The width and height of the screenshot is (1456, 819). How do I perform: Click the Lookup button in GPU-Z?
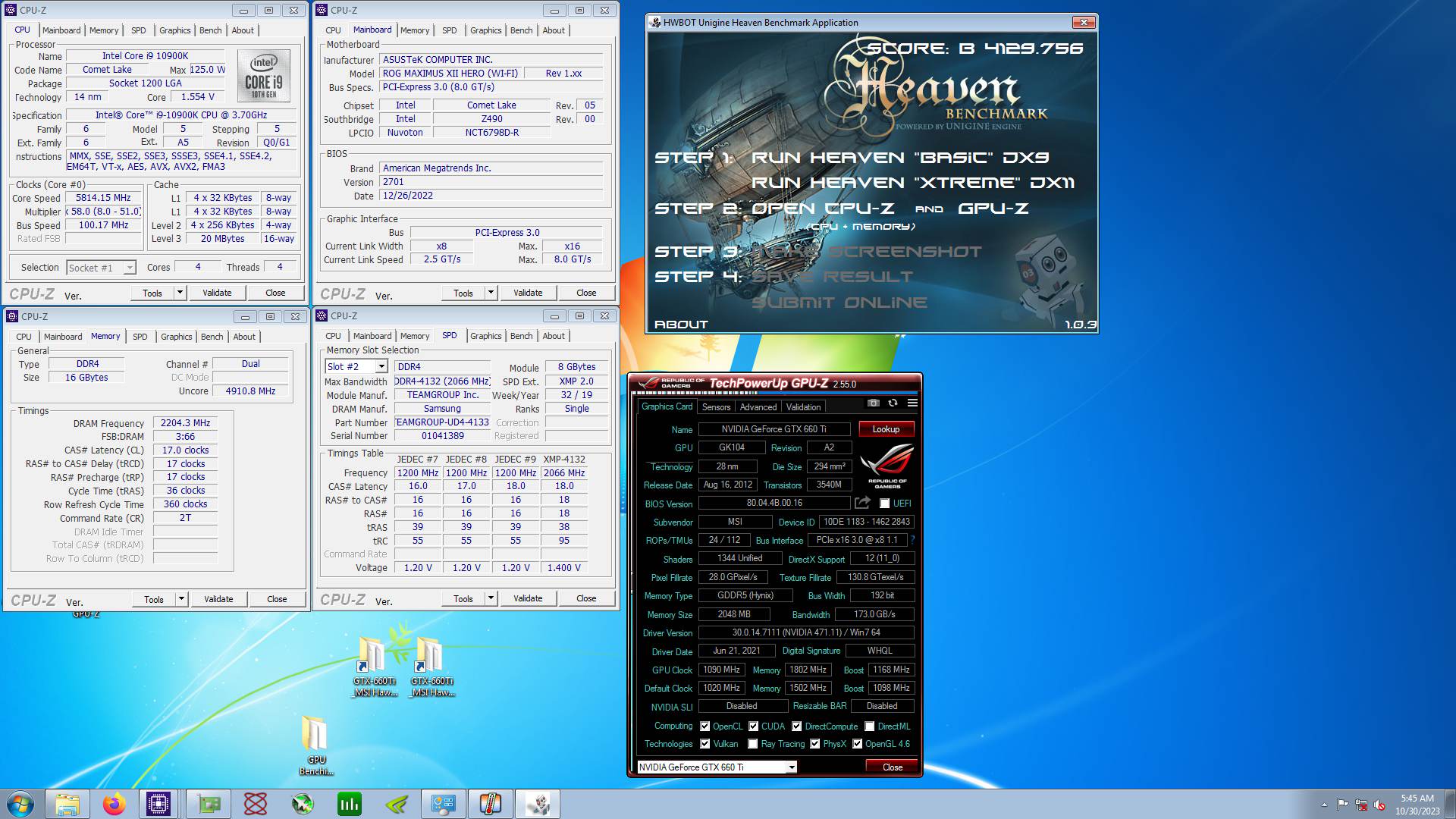[886, 429]
